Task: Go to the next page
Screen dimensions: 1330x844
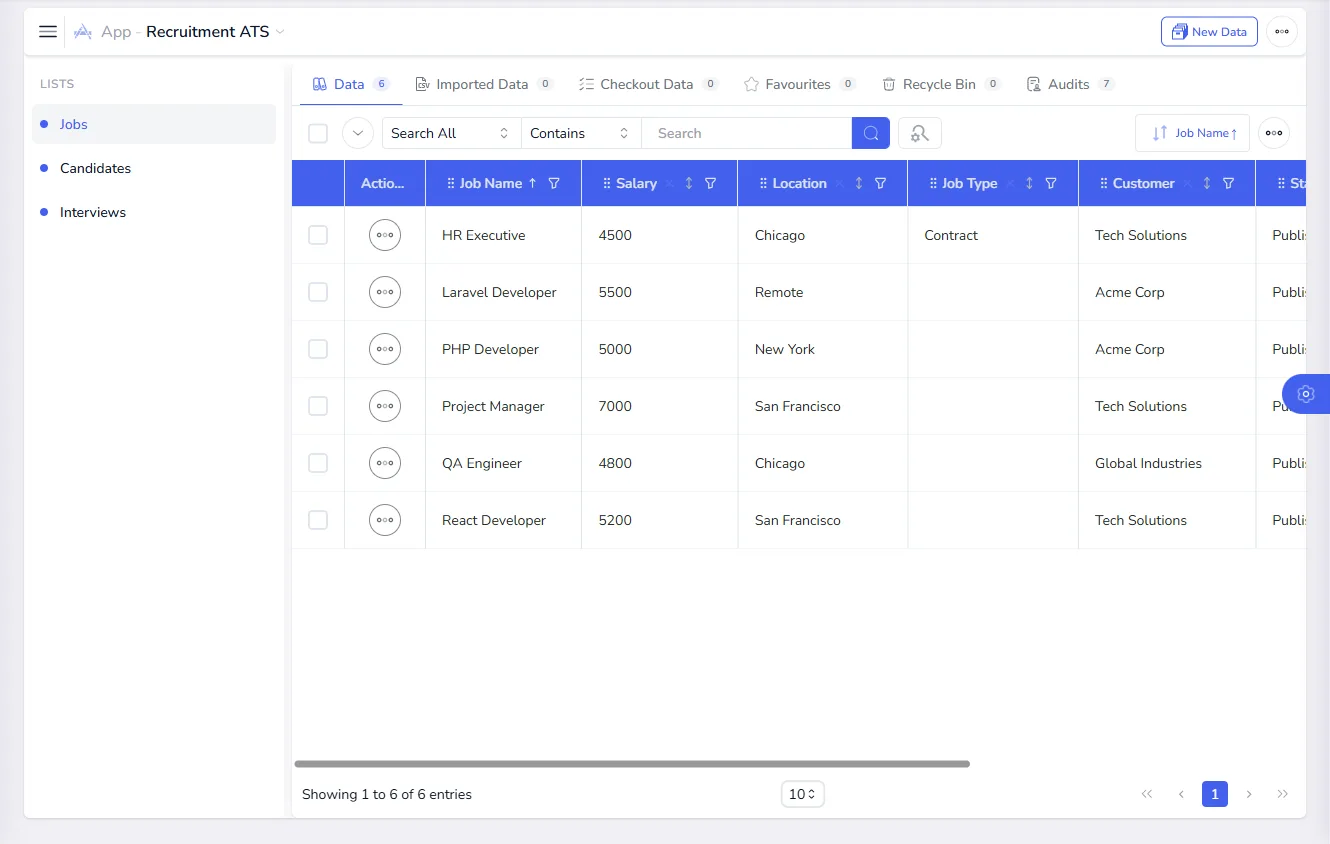Action: pos(1249,794)
